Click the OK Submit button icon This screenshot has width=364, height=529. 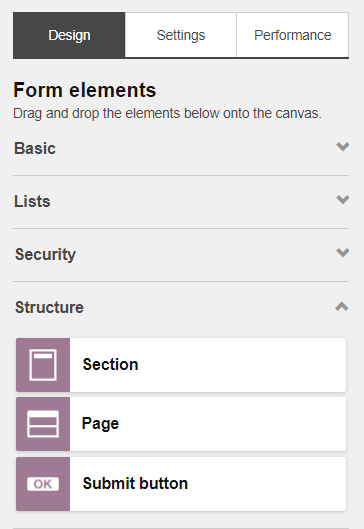[43, 484]
